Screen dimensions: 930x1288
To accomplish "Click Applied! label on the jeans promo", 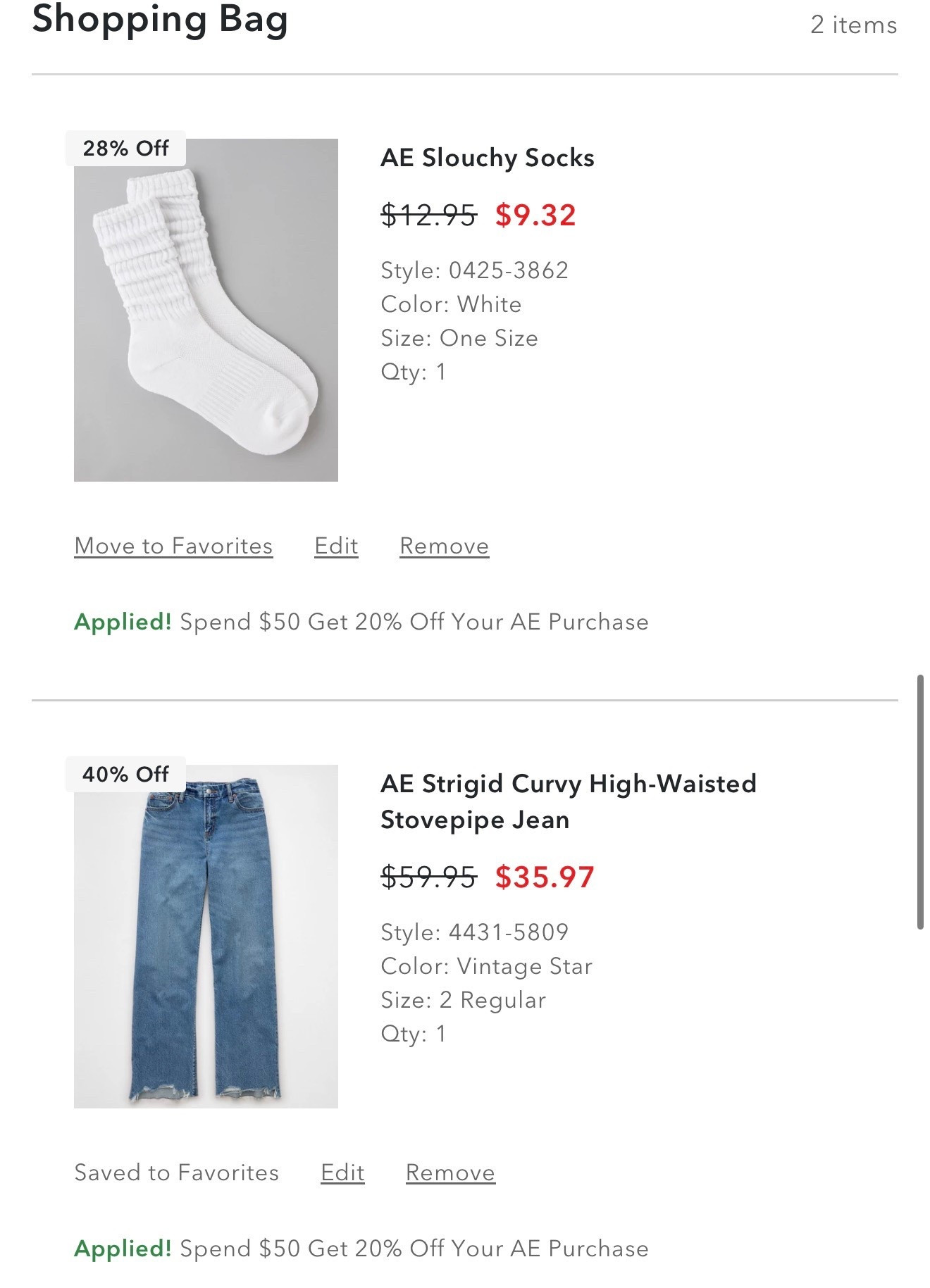I will tap(121, 1248).
